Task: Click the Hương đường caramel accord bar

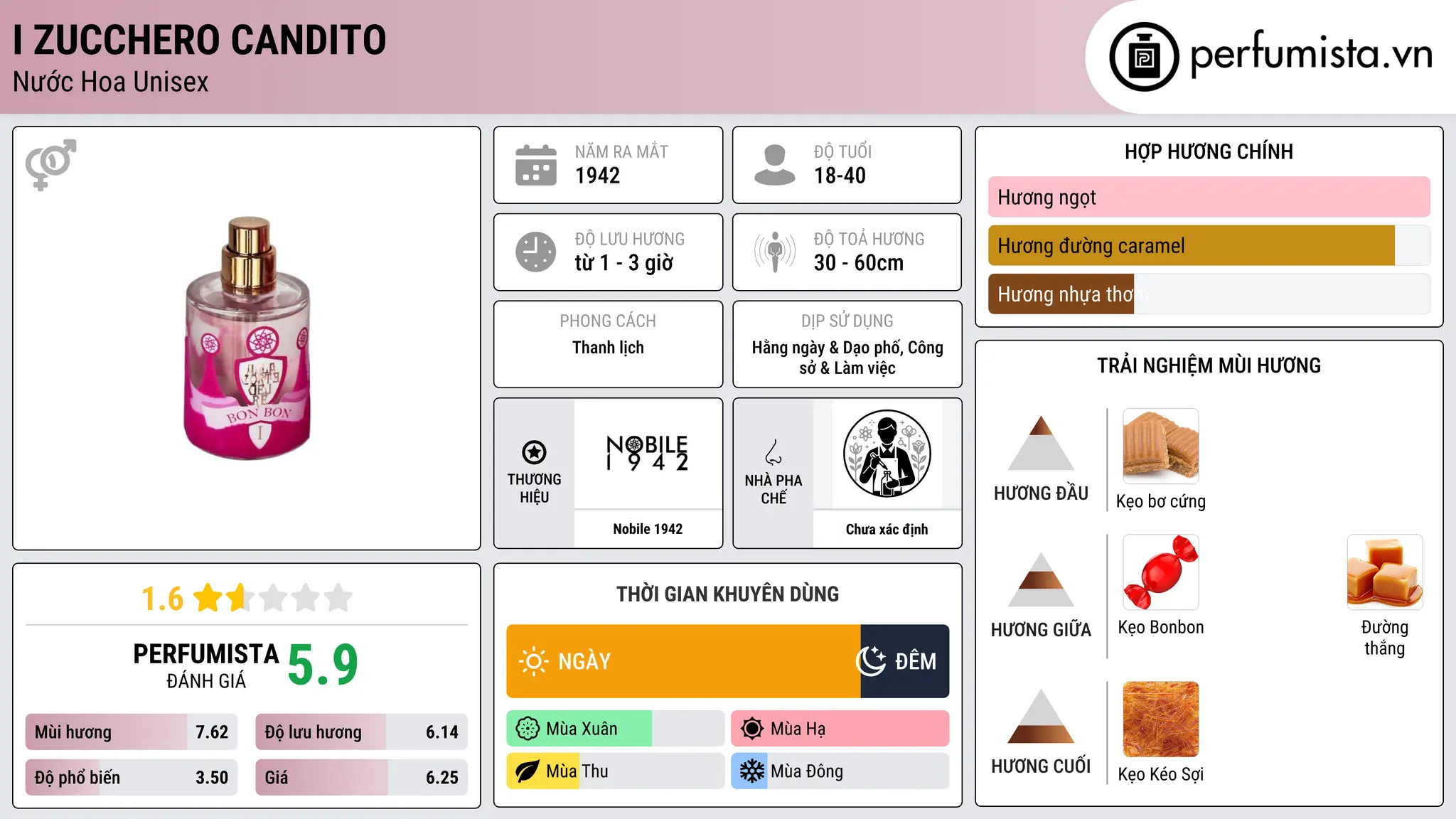Action: point(1209,245)
